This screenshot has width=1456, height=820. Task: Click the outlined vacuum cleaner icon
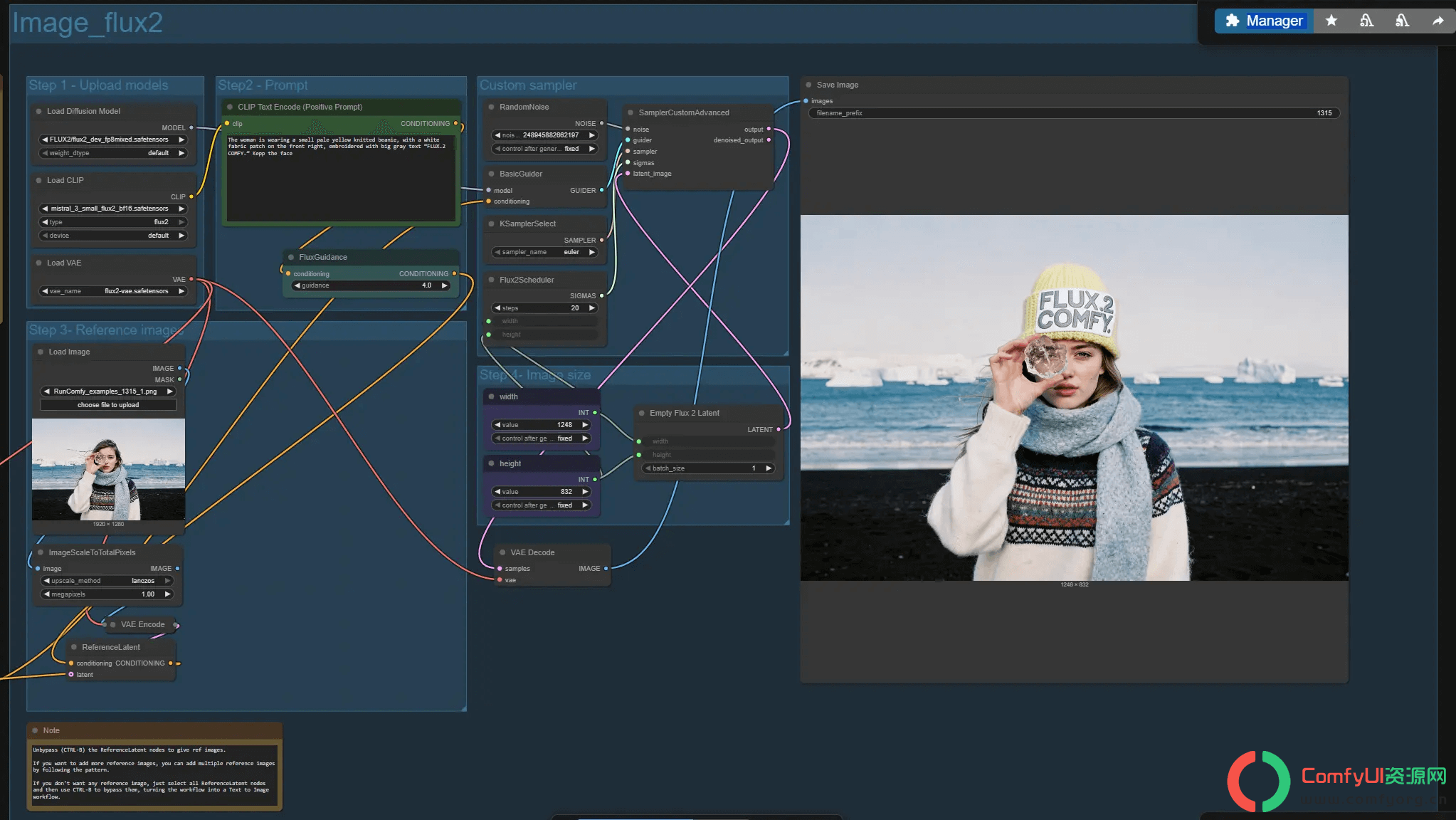[x=1366, y=21]
